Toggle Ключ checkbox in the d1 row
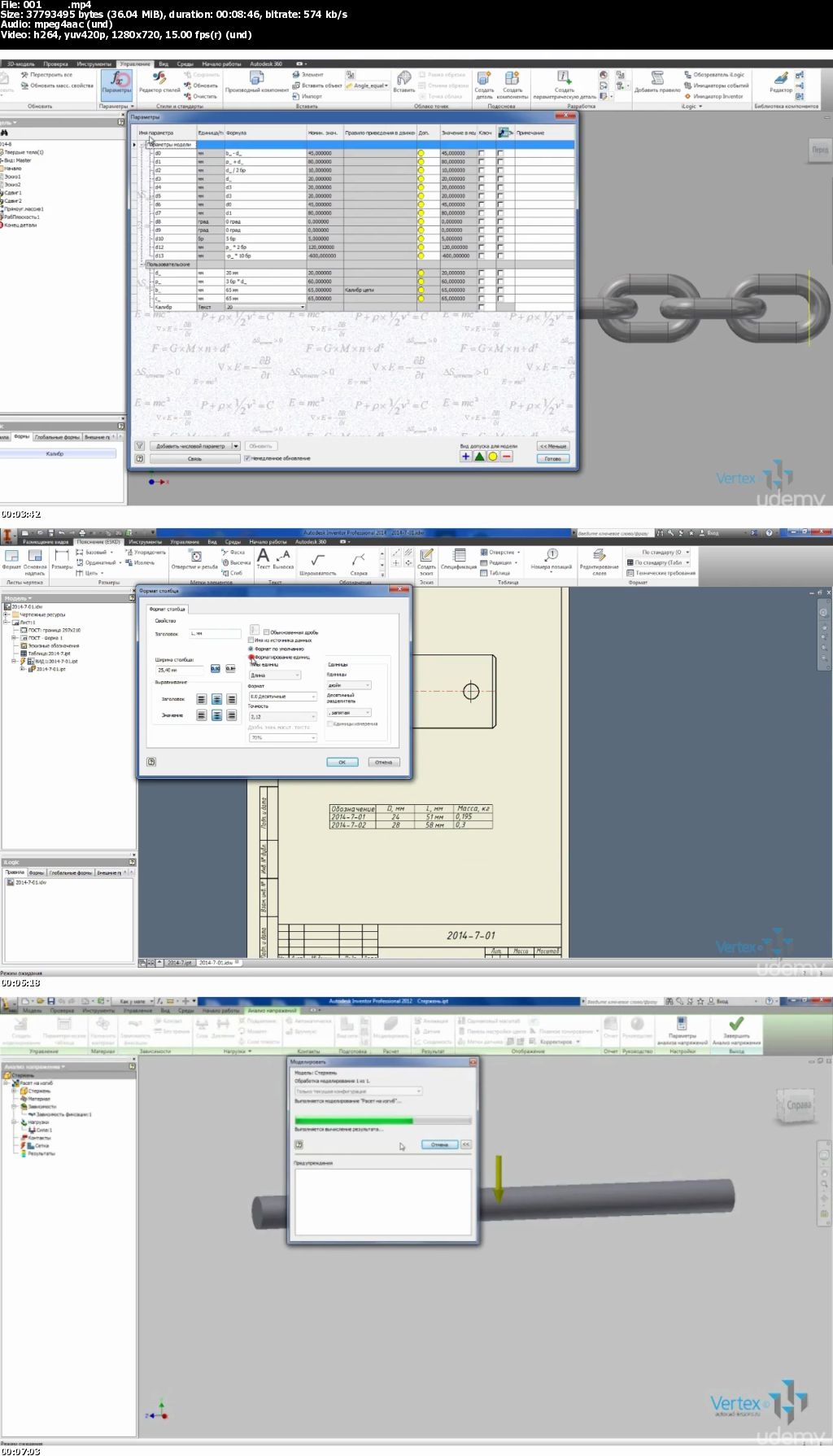 [x=482, y=161]
